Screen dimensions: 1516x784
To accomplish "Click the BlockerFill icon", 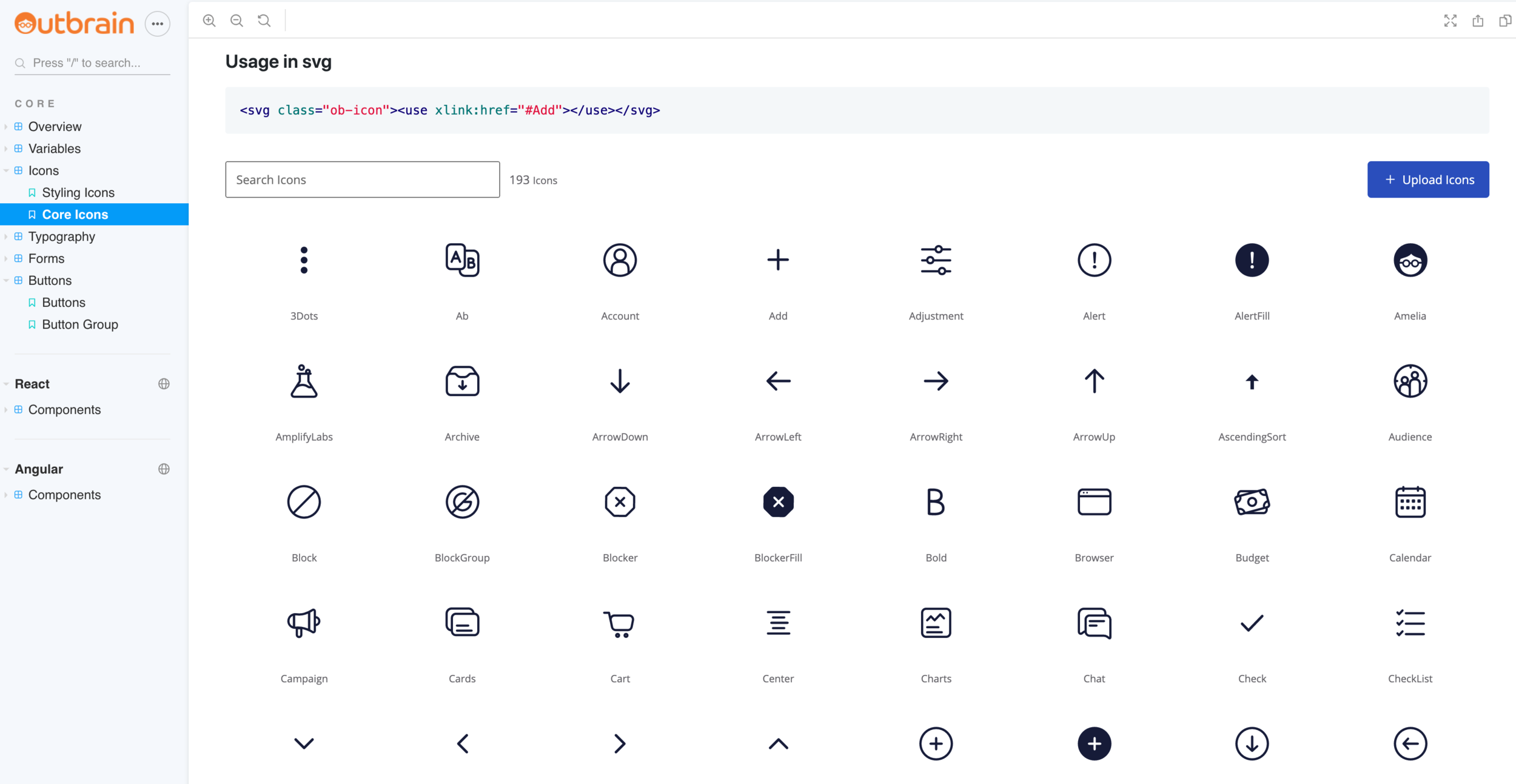I will click(778, 502).
